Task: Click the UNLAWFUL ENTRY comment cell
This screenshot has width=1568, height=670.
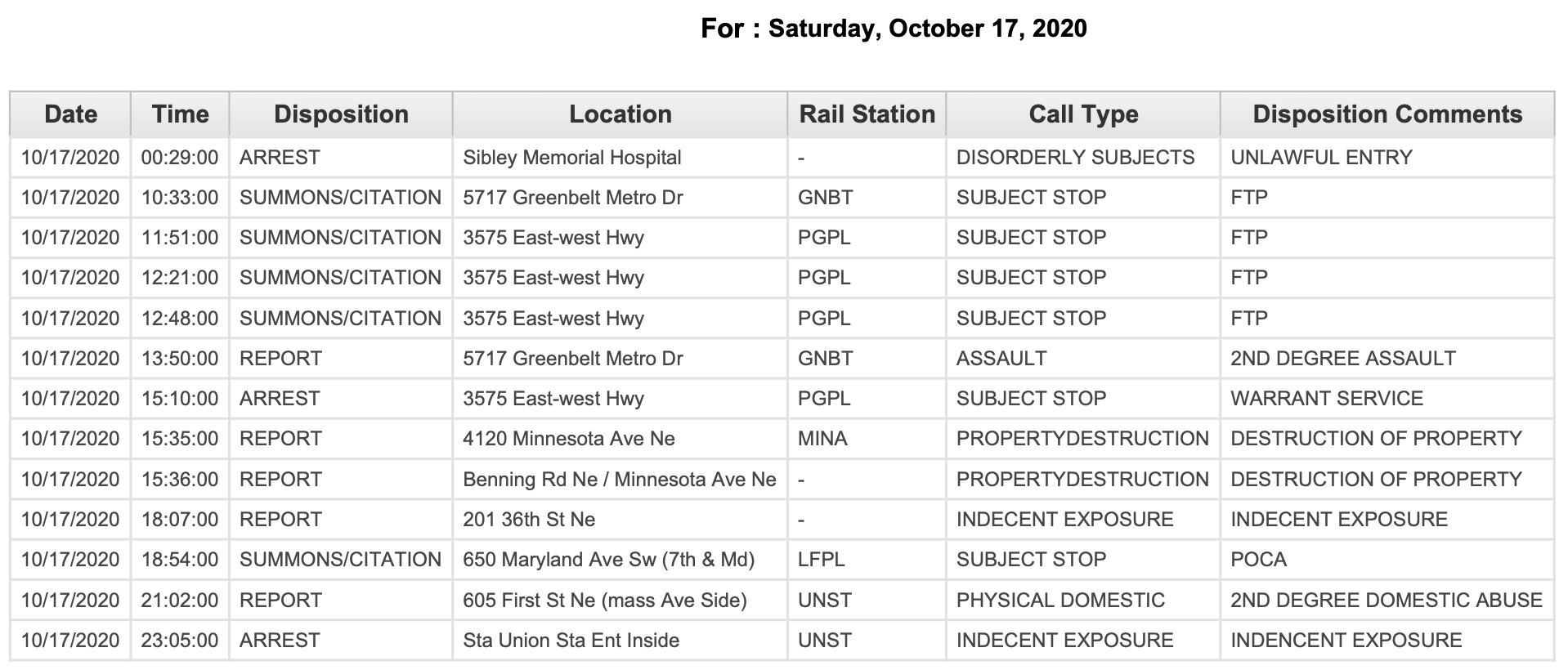Action: pos(1387,158)
